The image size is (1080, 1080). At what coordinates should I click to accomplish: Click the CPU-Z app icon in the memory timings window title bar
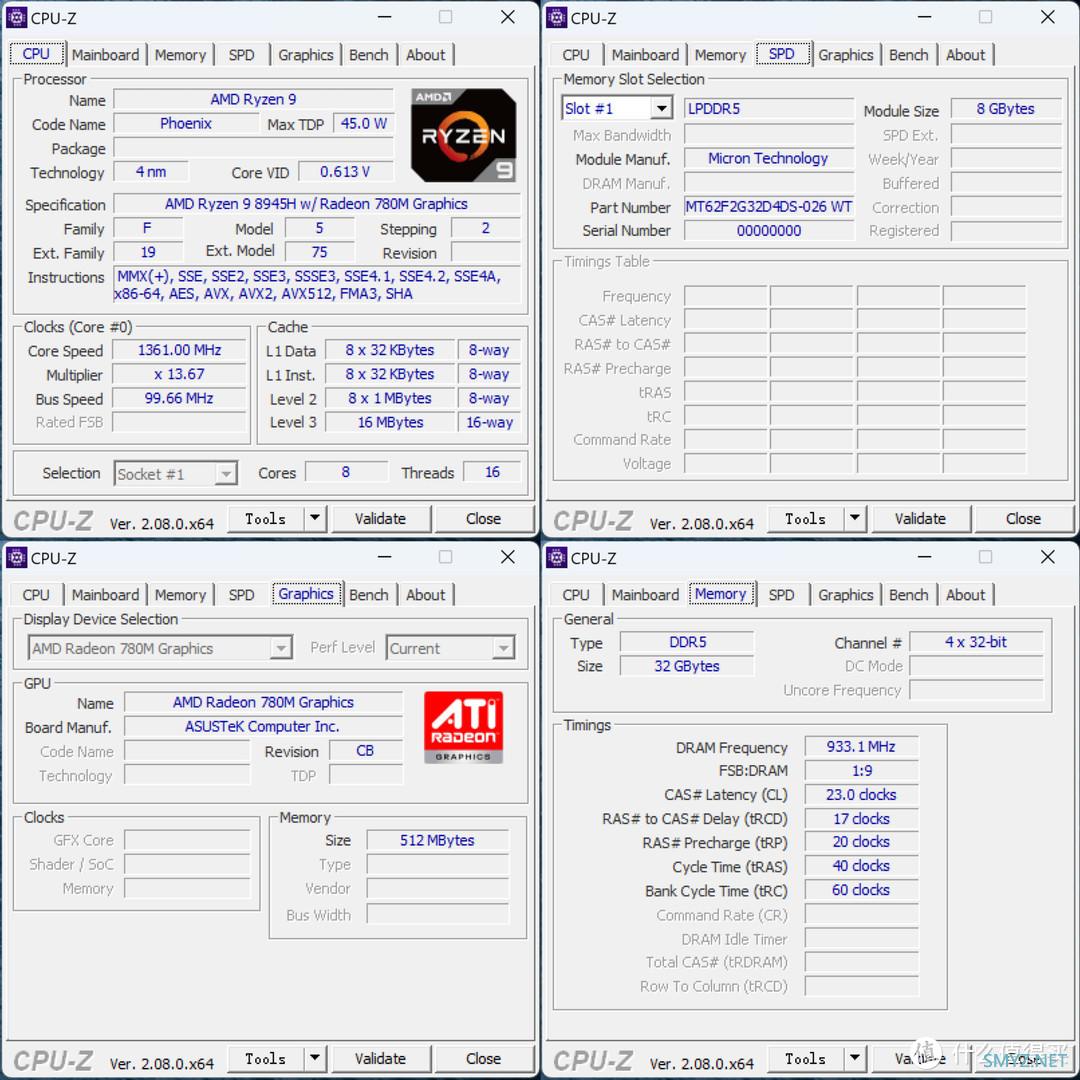[557, 557]
